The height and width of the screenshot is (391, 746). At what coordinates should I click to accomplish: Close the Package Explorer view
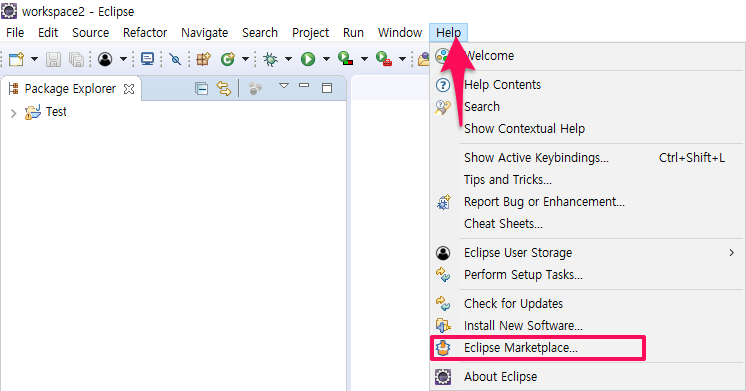(129, 89)
